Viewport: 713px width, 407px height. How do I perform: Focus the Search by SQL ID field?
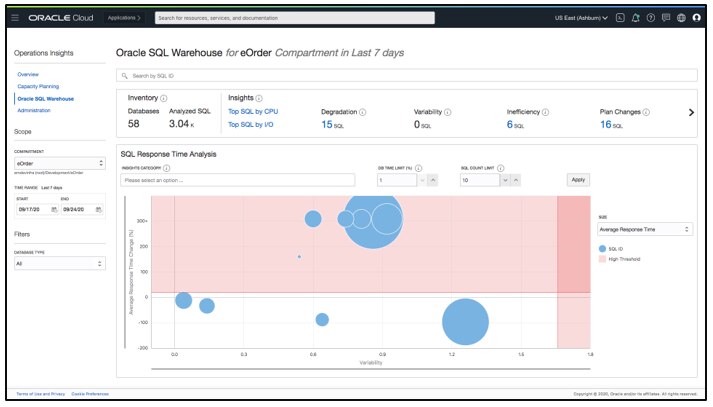pyautogui.click(x=407, y=76)
